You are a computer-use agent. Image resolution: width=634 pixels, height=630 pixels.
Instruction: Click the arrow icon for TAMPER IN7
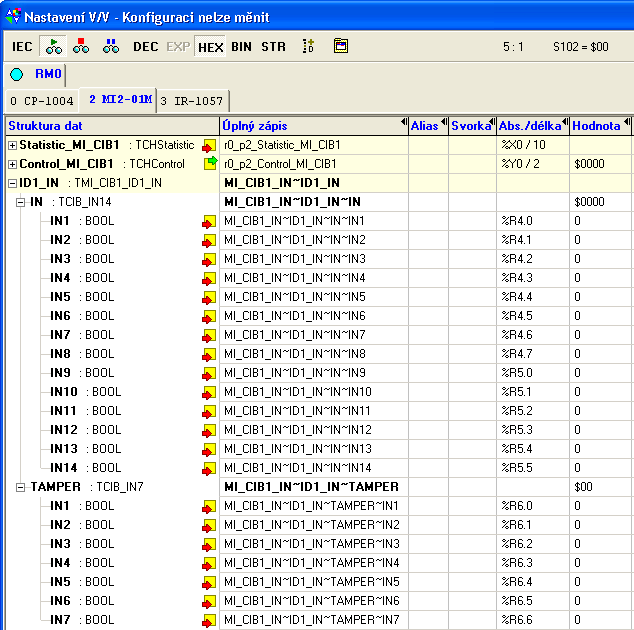point(209,621)
